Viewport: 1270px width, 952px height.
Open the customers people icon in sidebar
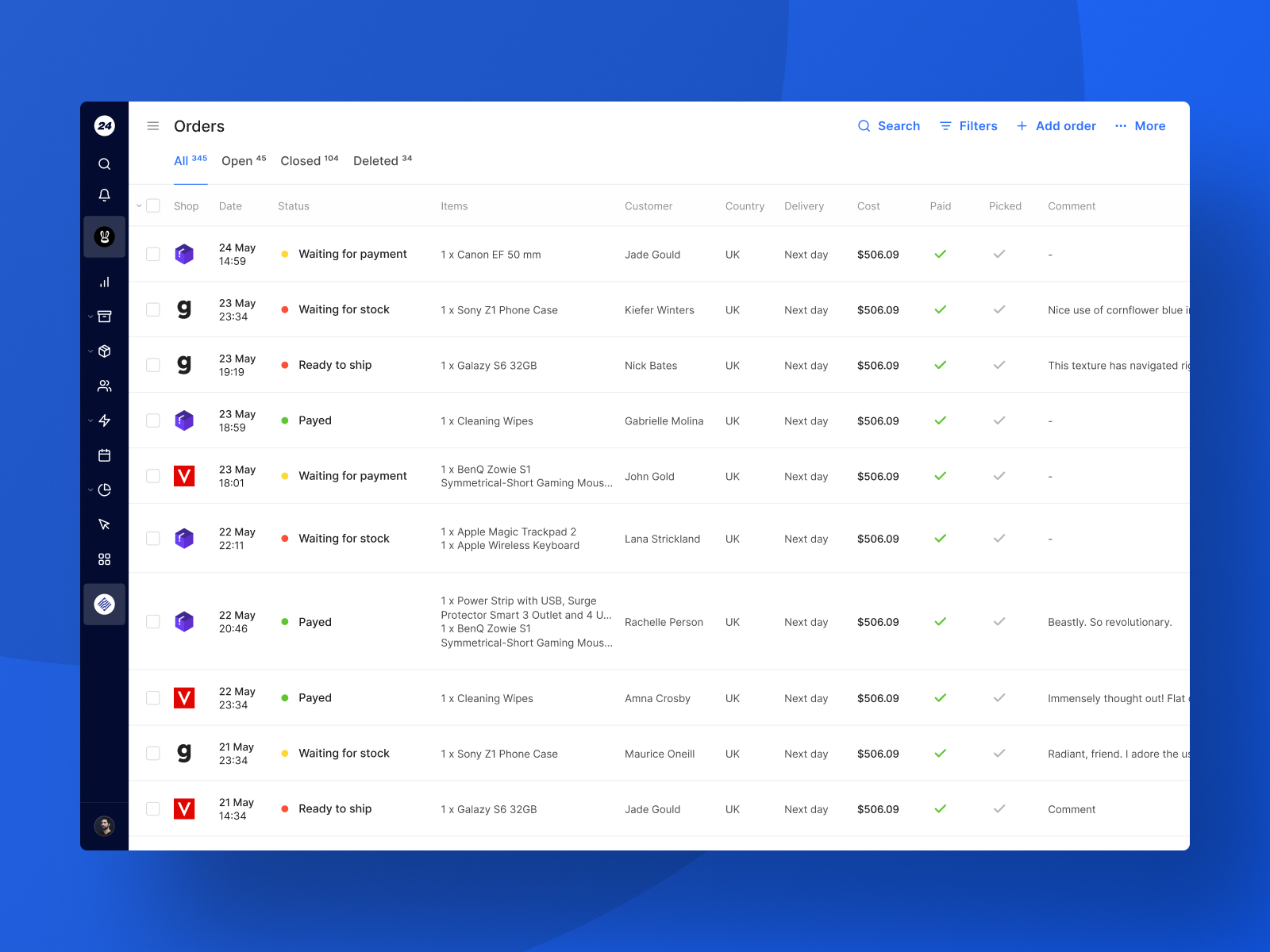point(104,386)
